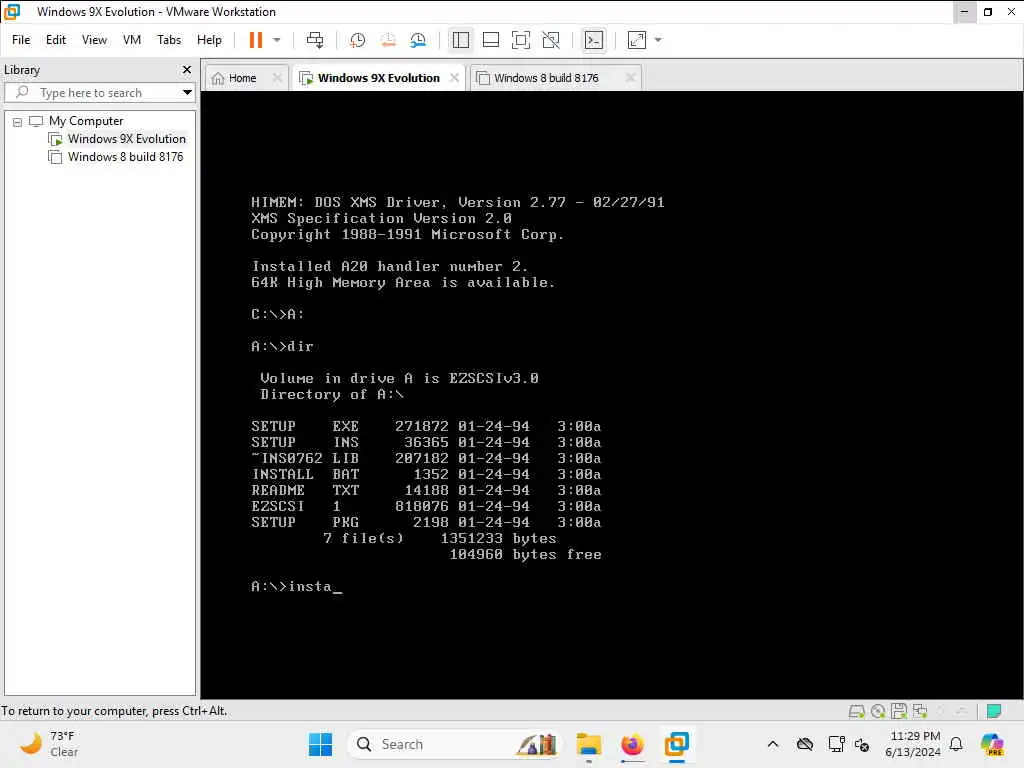This screenshot has width=1024, height=768.
Task: Click the hard disk status icon
Action: [x=856, y=711]
